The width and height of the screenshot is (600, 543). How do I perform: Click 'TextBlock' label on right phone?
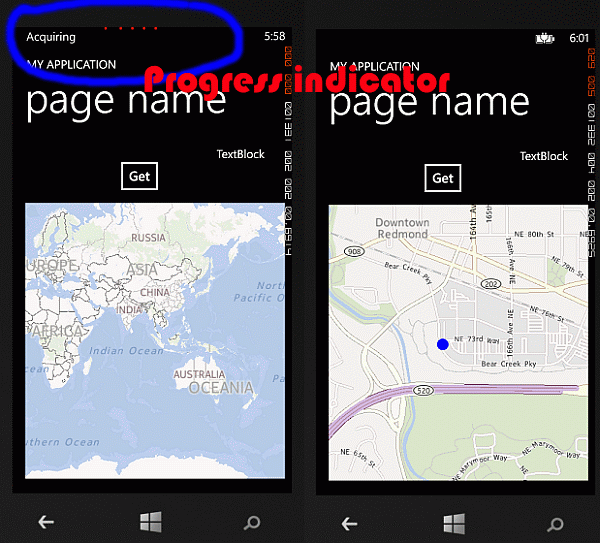[544, 156]
